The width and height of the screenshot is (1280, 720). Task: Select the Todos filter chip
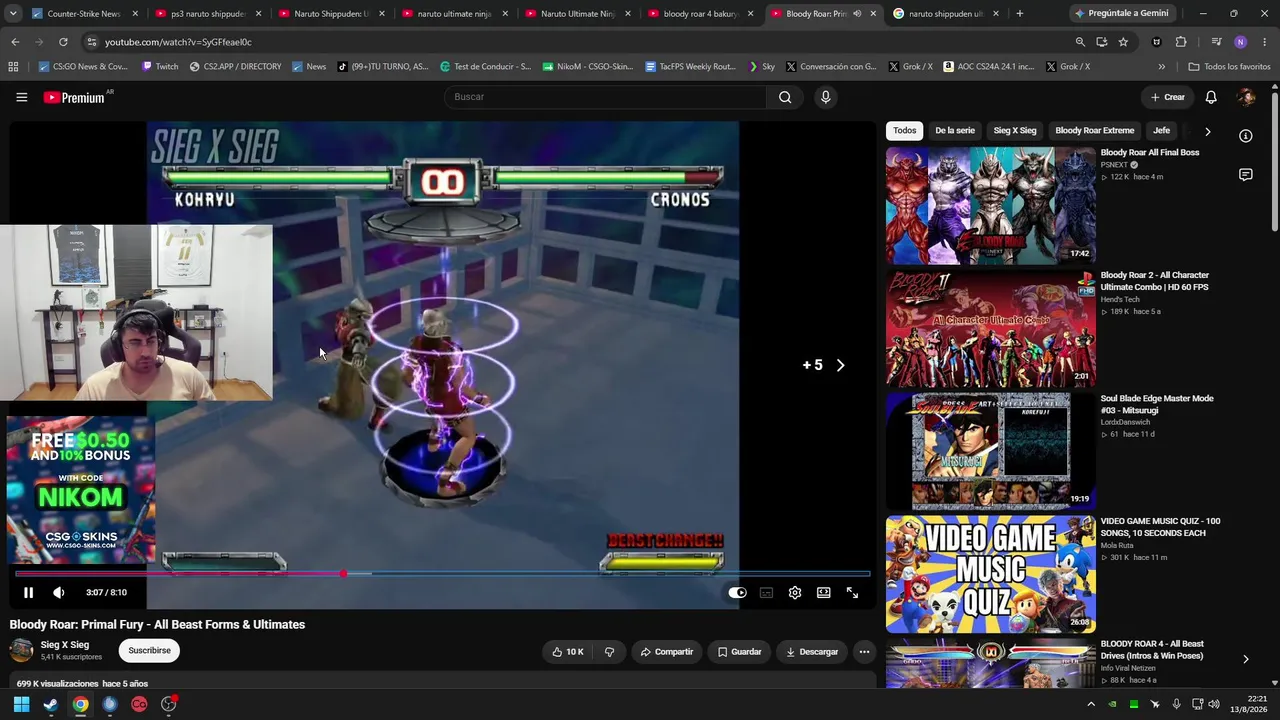905,131
